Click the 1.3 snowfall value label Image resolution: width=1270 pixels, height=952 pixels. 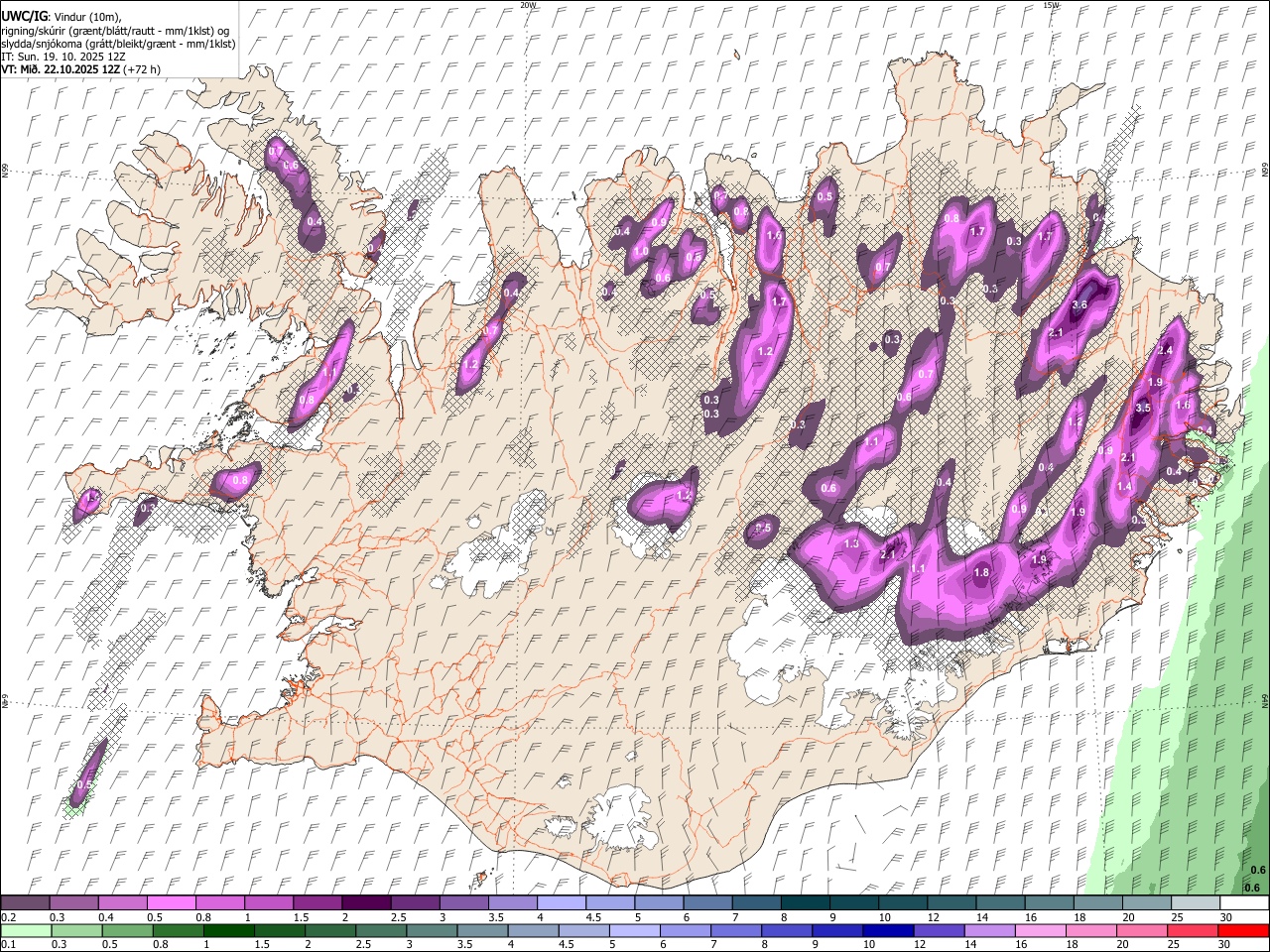[x=851, y=543]
